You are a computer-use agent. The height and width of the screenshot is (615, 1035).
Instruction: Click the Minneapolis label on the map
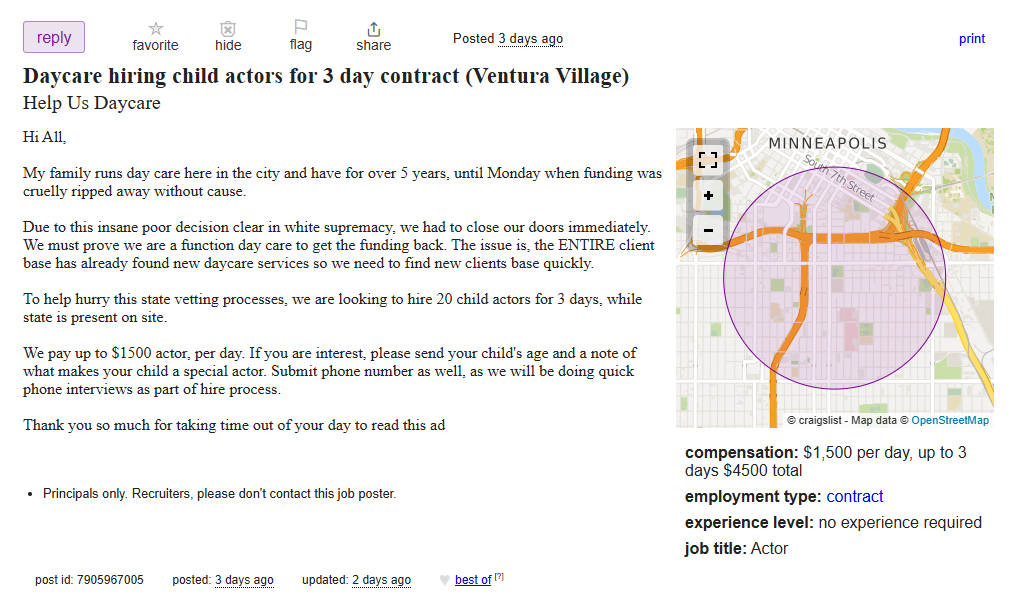(827, 144)
